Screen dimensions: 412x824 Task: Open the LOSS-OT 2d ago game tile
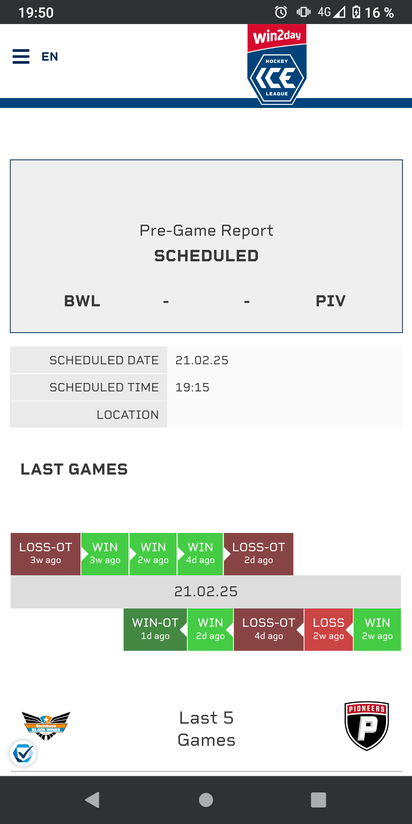tap(259, 554)
